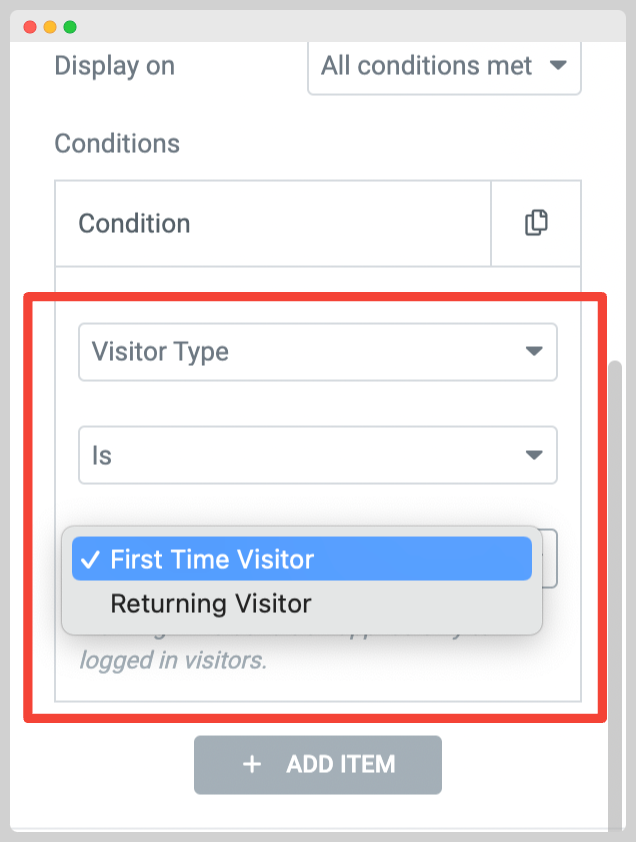Click the red close window button
636x842 pixels.
[x=30, y=27]
